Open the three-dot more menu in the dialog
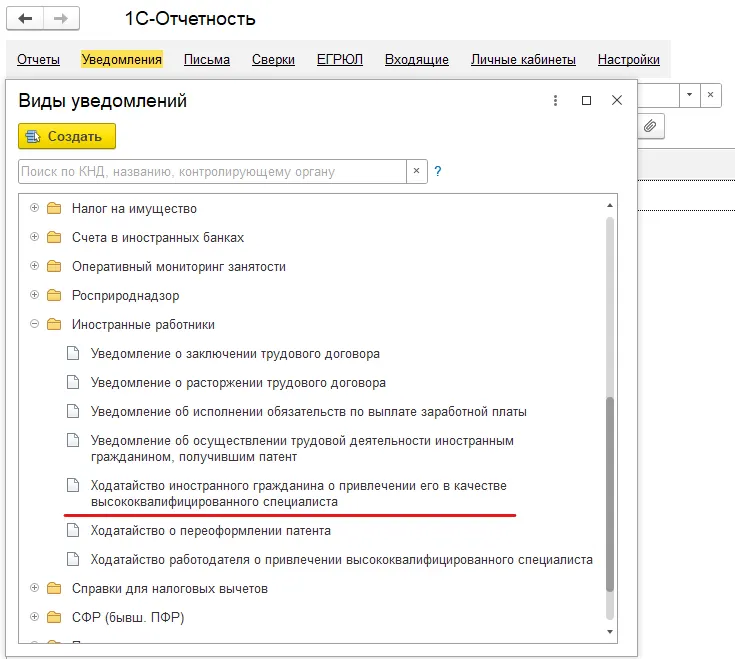 coord(555,100)
